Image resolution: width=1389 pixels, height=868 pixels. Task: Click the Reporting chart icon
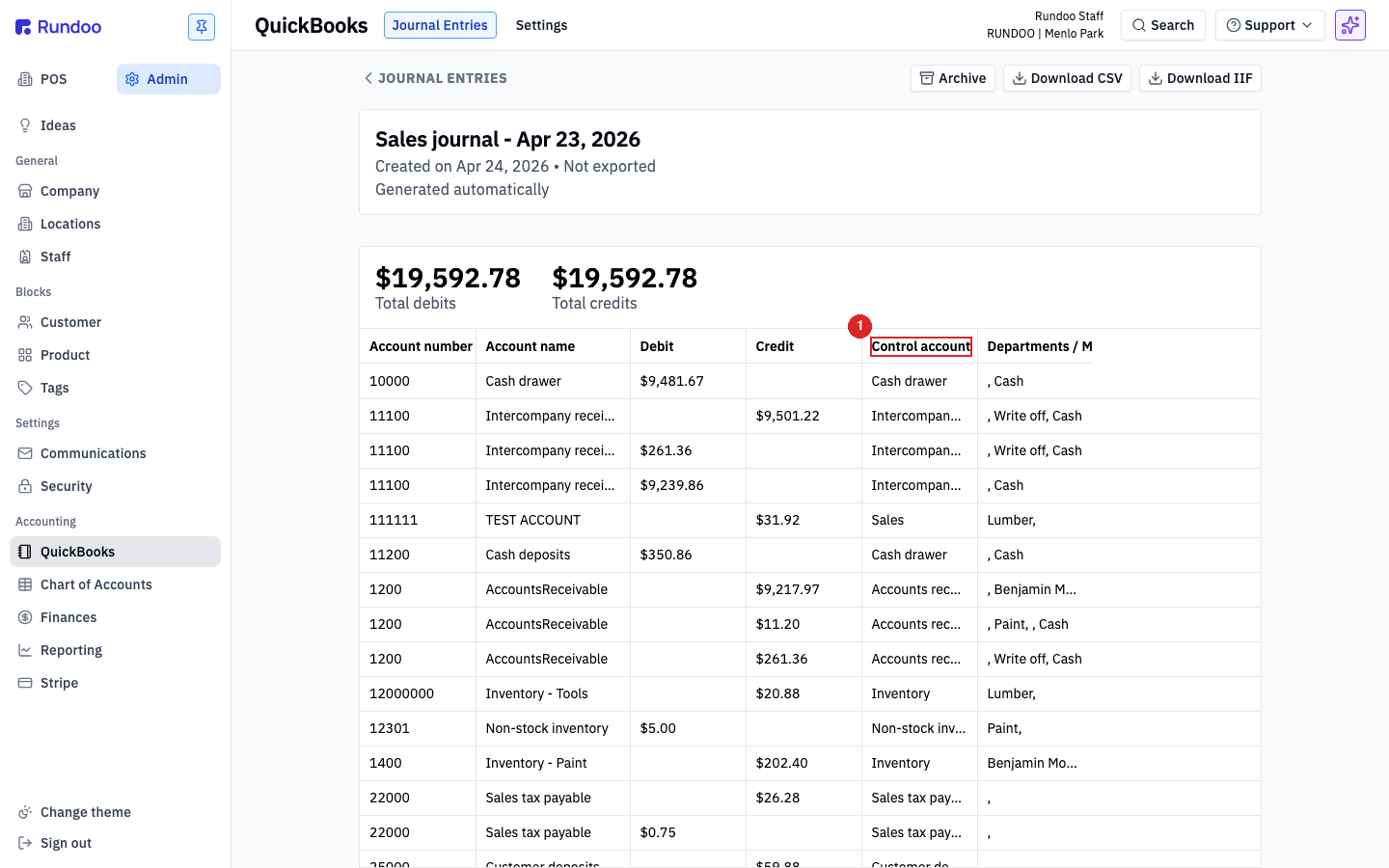(25, 650)
